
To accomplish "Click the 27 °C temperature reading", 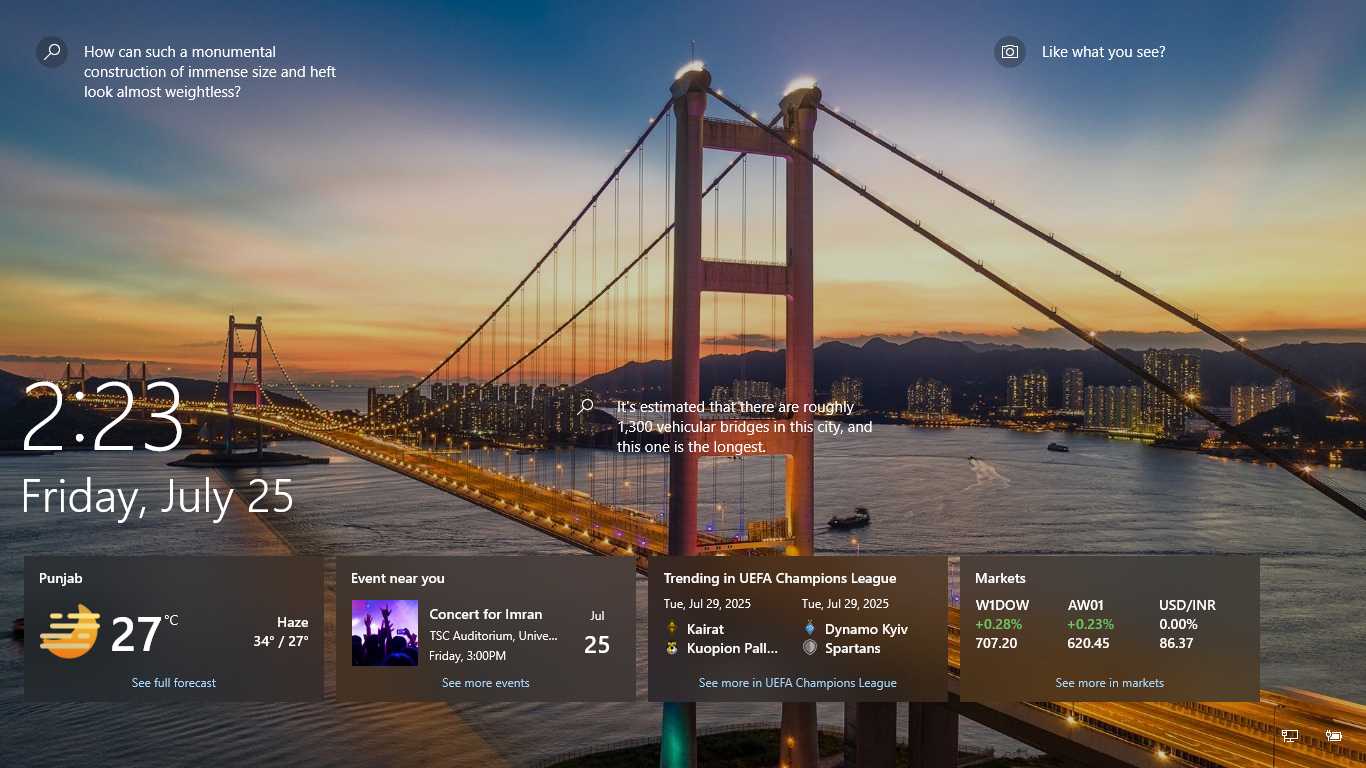I will [144, 634].
